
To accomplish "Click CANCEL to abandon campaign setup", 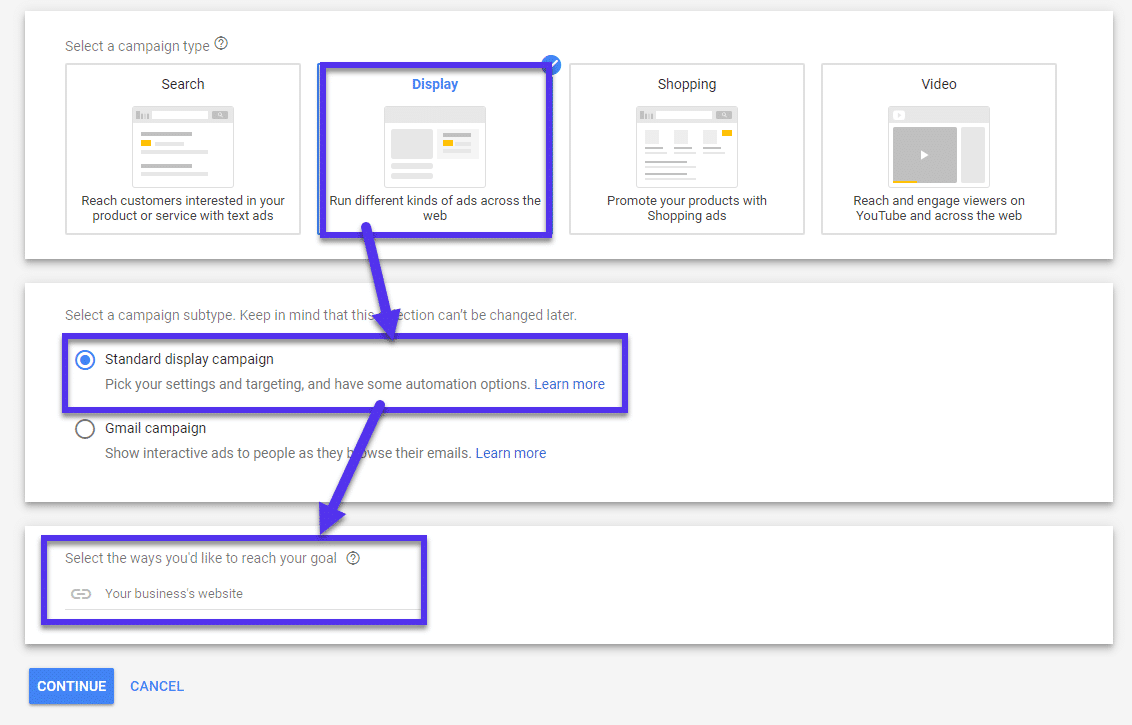I will click(157, 686).
